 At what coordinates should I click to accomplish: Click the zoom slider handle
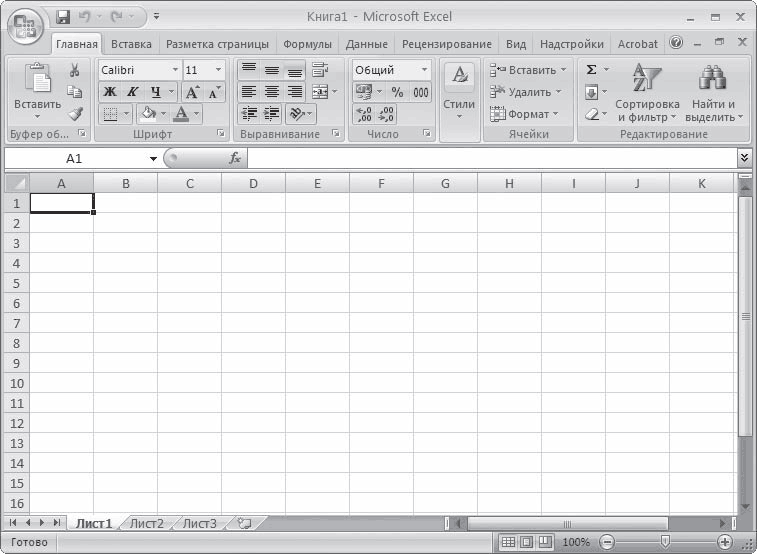665,541
